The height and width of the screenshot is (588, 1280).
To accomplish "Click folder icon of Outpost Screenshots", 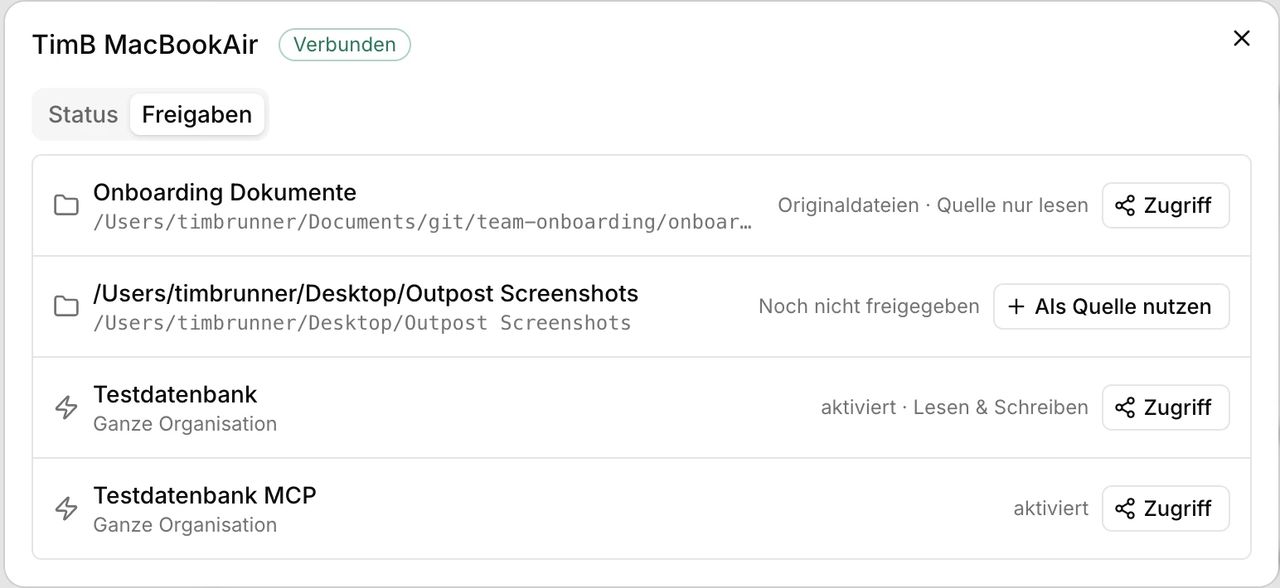I will click(66, 306).
